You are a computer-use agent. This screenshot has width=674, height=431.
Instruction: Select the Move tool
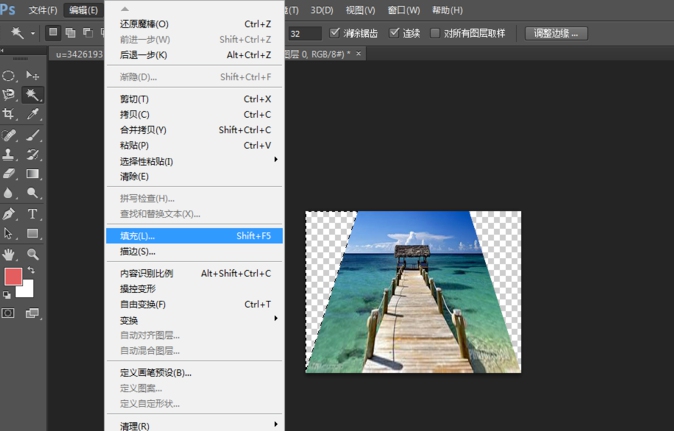click(33, 76)
